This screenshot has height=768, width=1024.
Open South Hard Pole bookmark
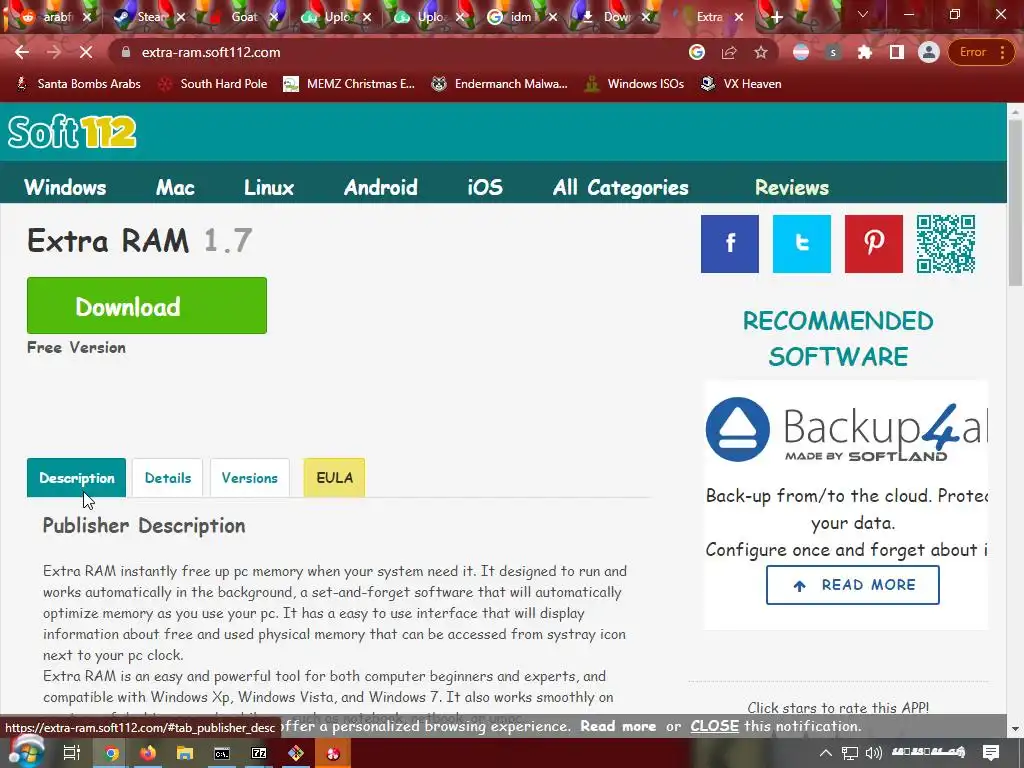tap(213, 84)
